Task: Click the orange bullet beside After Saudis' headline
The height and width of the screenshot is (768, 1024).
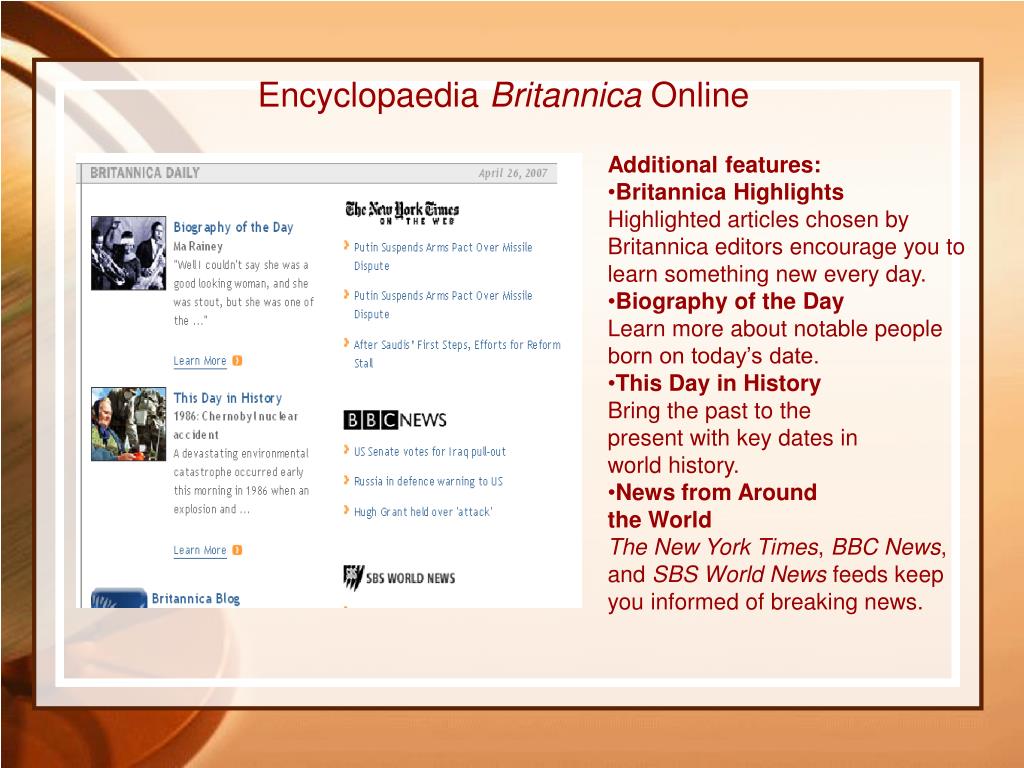Action: 346,343
